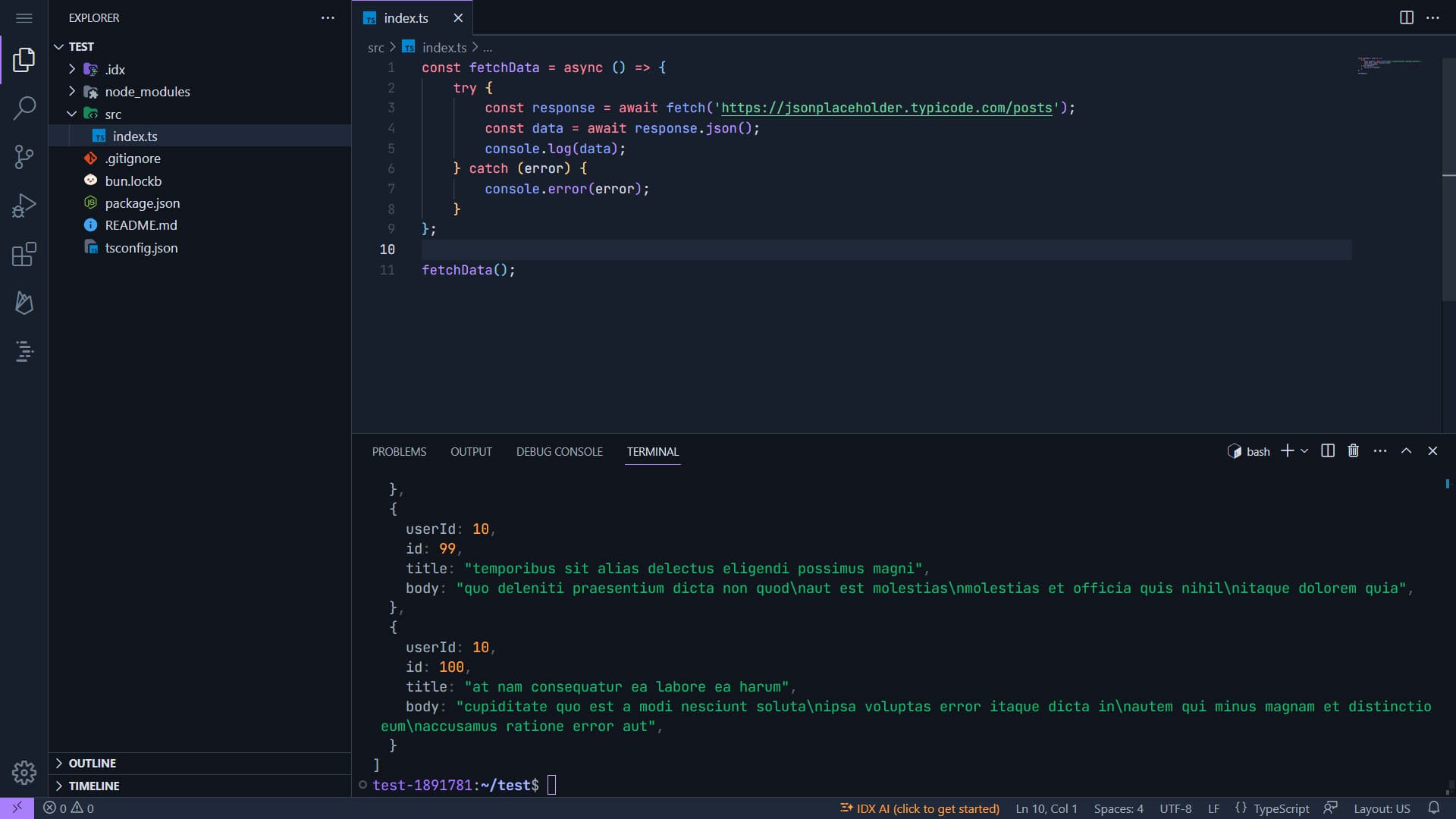The image size is (1456, 819).
Task: Show errors and warnings count
Action: click(68, 808)
